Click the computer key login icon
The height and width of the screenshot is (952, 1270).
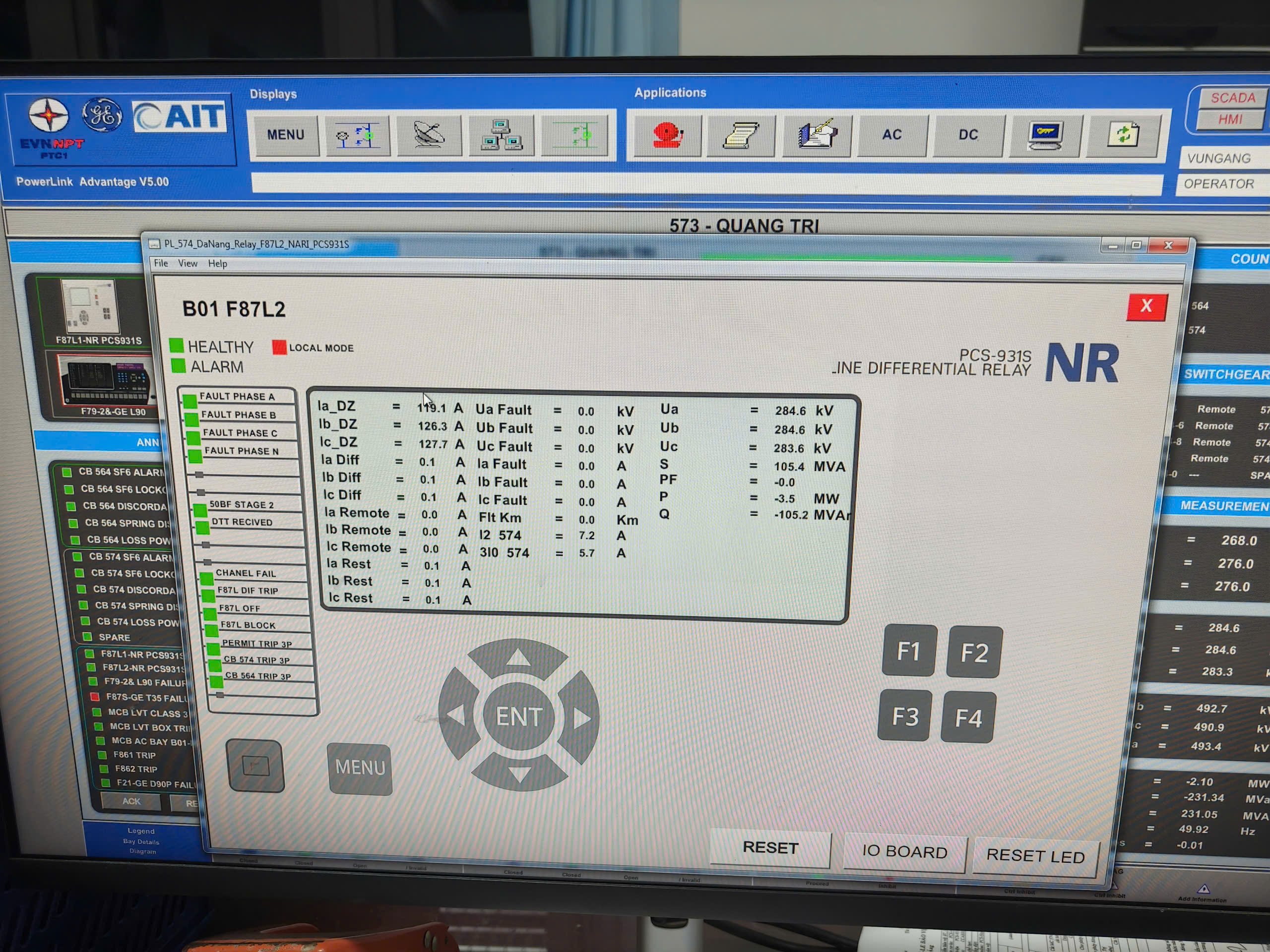[x=1045, y=135]
